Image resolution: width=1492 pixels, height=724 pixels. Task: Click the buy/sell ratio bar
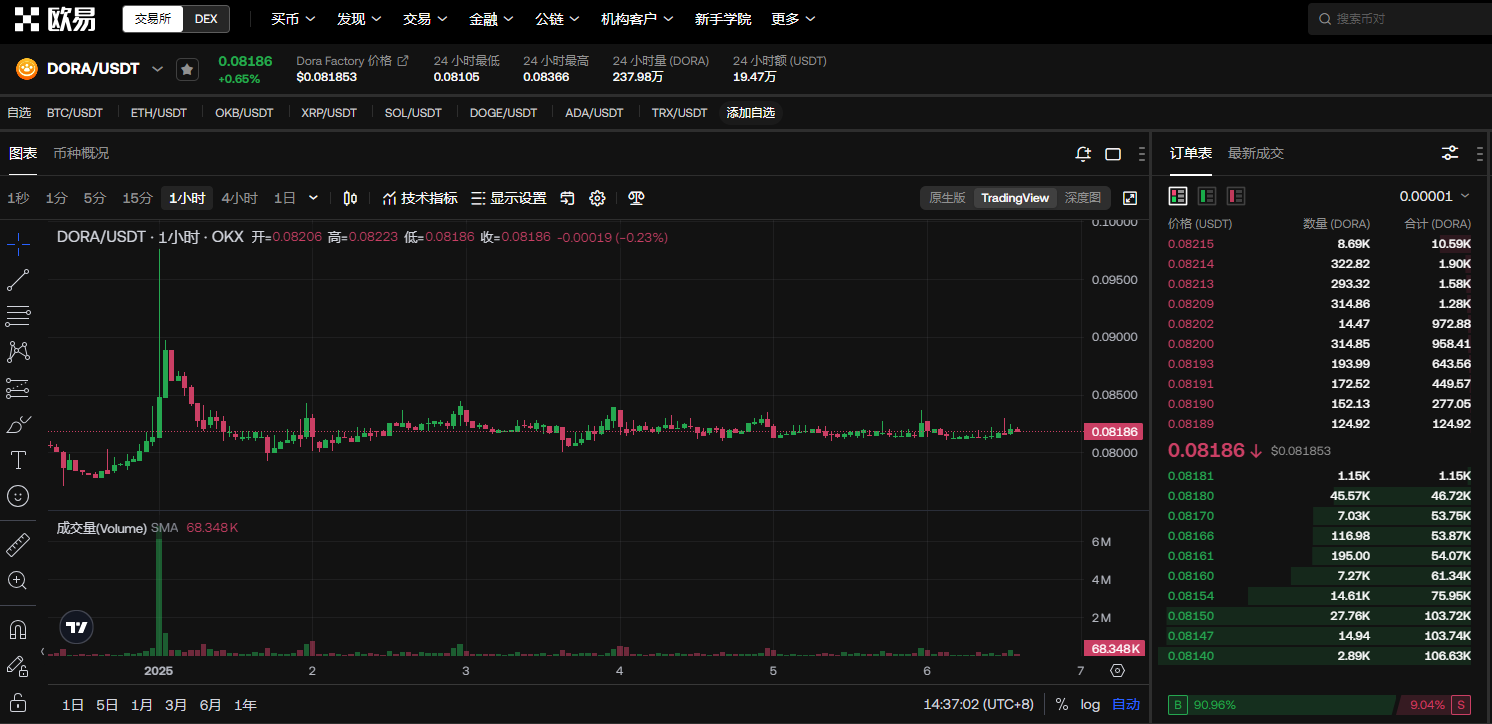(1320, 705)
